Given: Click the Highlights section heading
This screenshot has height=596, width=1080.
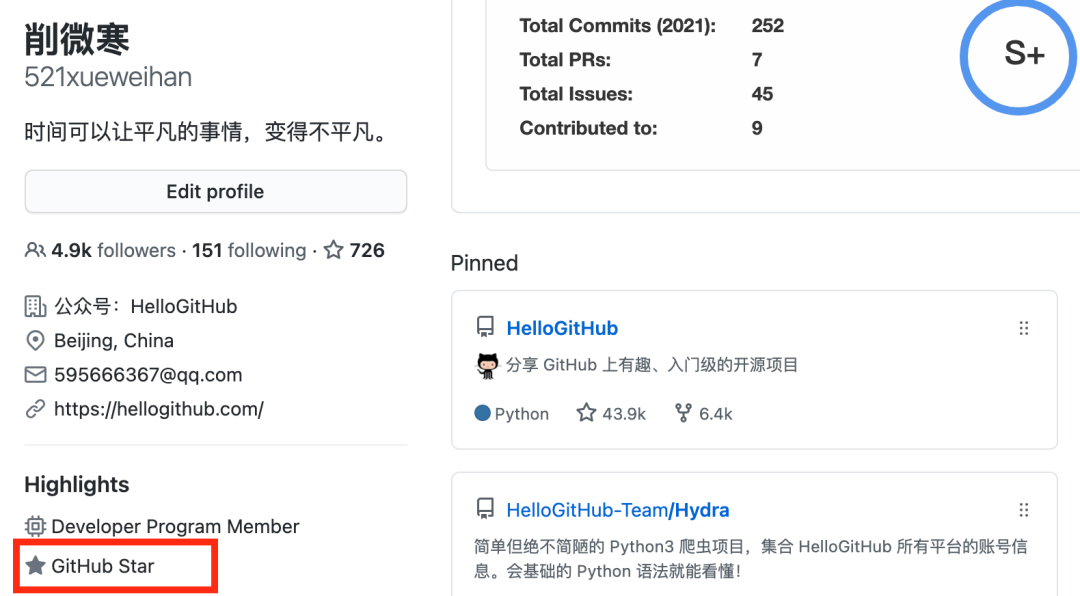Looking at the screenshot, I should [x=76, y=484].
